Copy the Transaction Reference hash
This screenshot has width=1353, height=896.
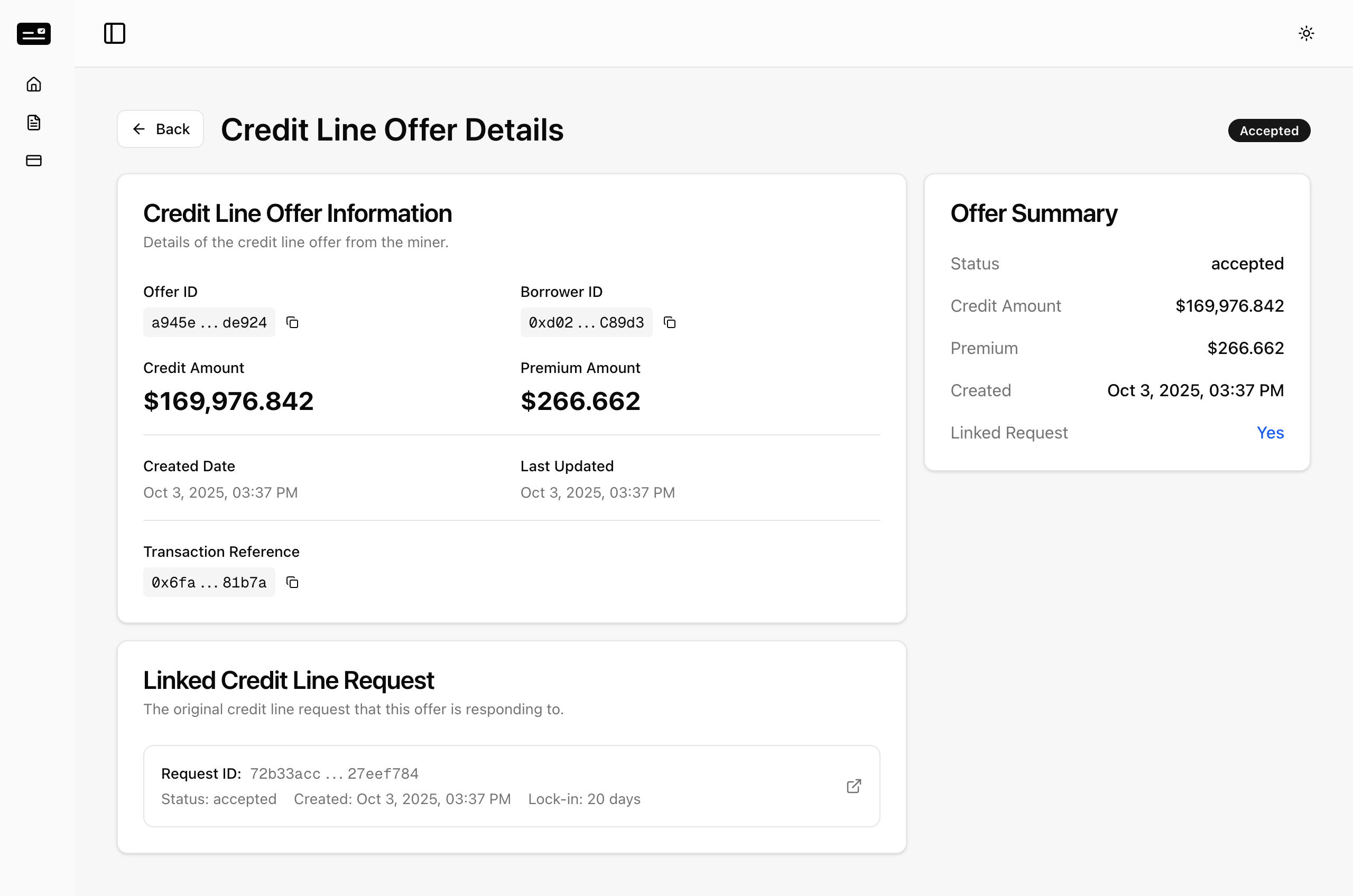pyautogui.click(x=292, y=582)
